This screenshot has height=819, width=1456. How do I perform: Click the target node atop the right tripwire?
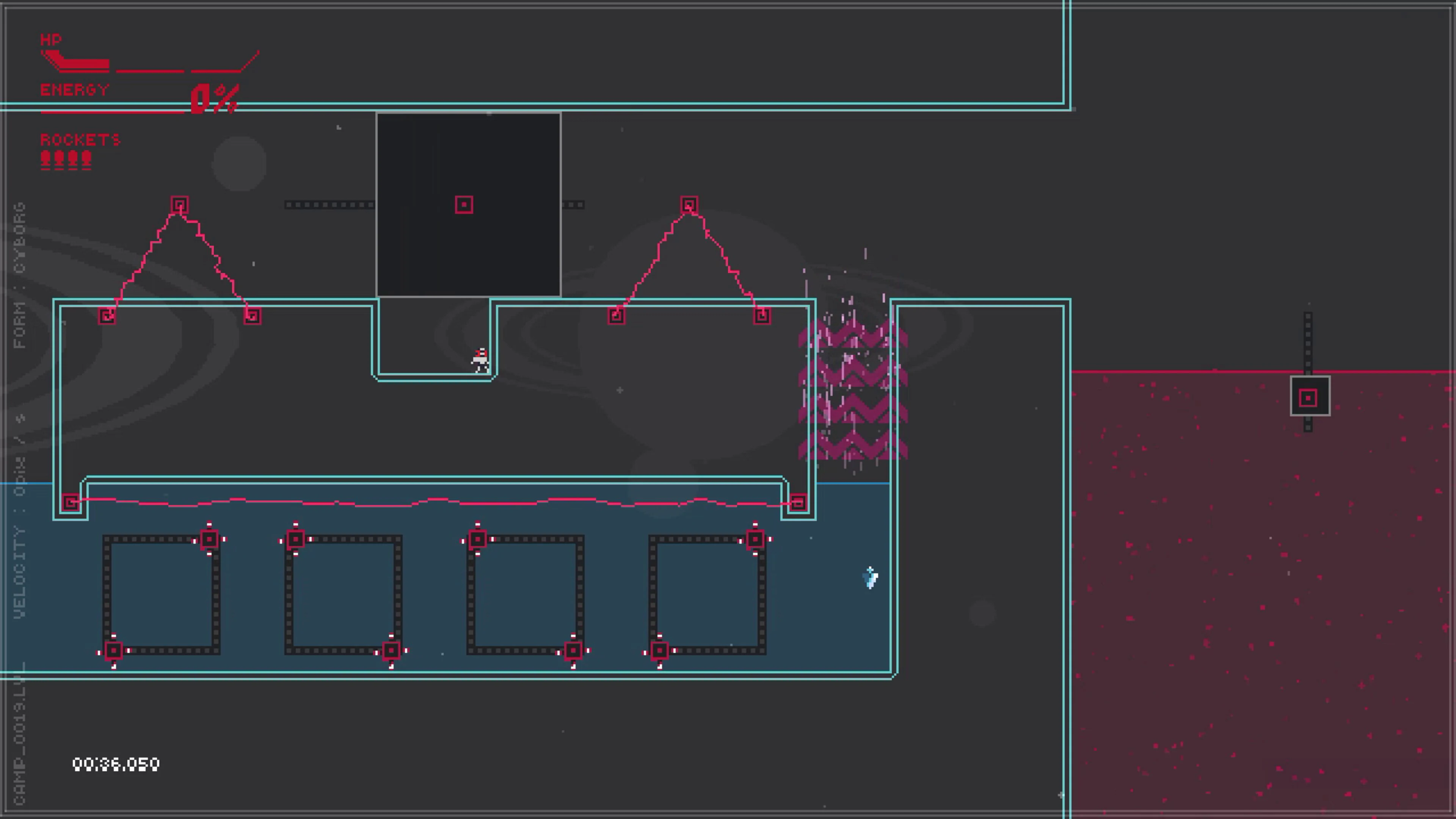click(x=689, y=204)
